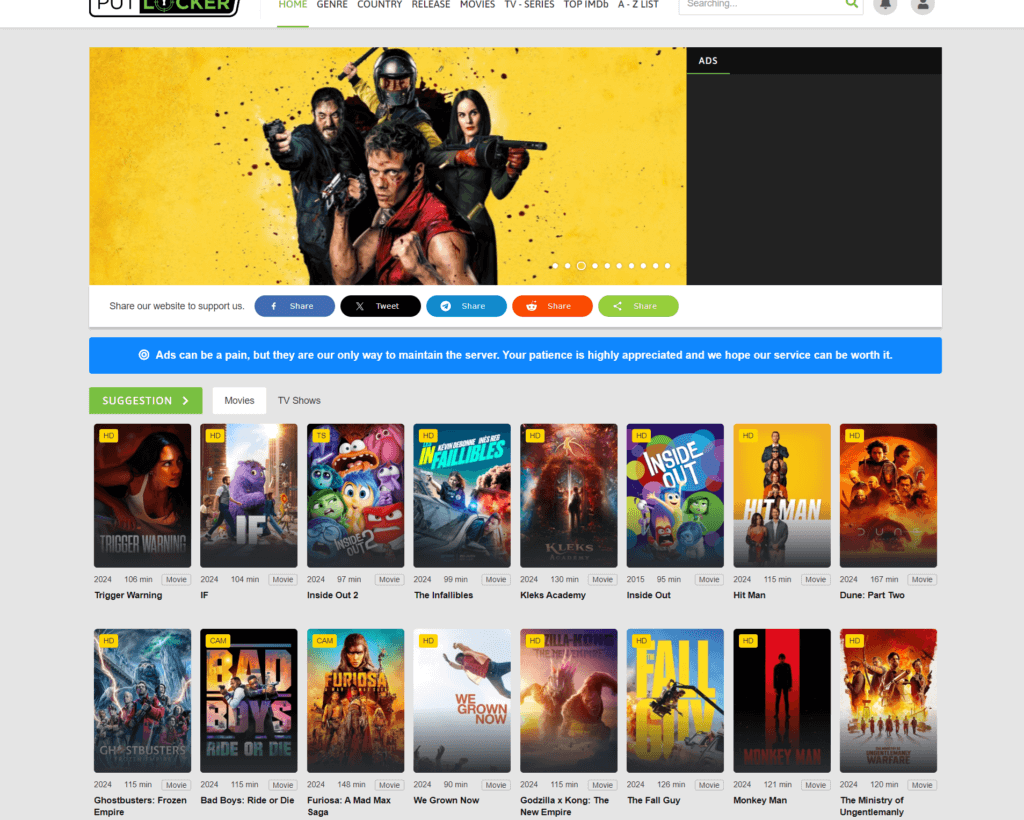Share the site on Facebook
This screenshot has width=1024, height=820.
pos(294,306)
